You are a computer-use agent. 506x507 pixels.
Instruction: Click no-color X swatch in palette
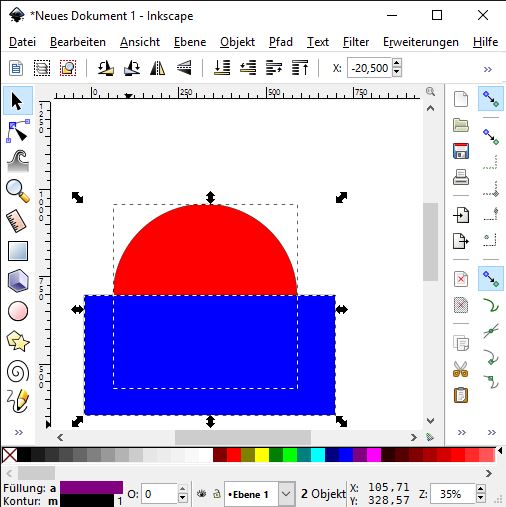tap(10, 455)
